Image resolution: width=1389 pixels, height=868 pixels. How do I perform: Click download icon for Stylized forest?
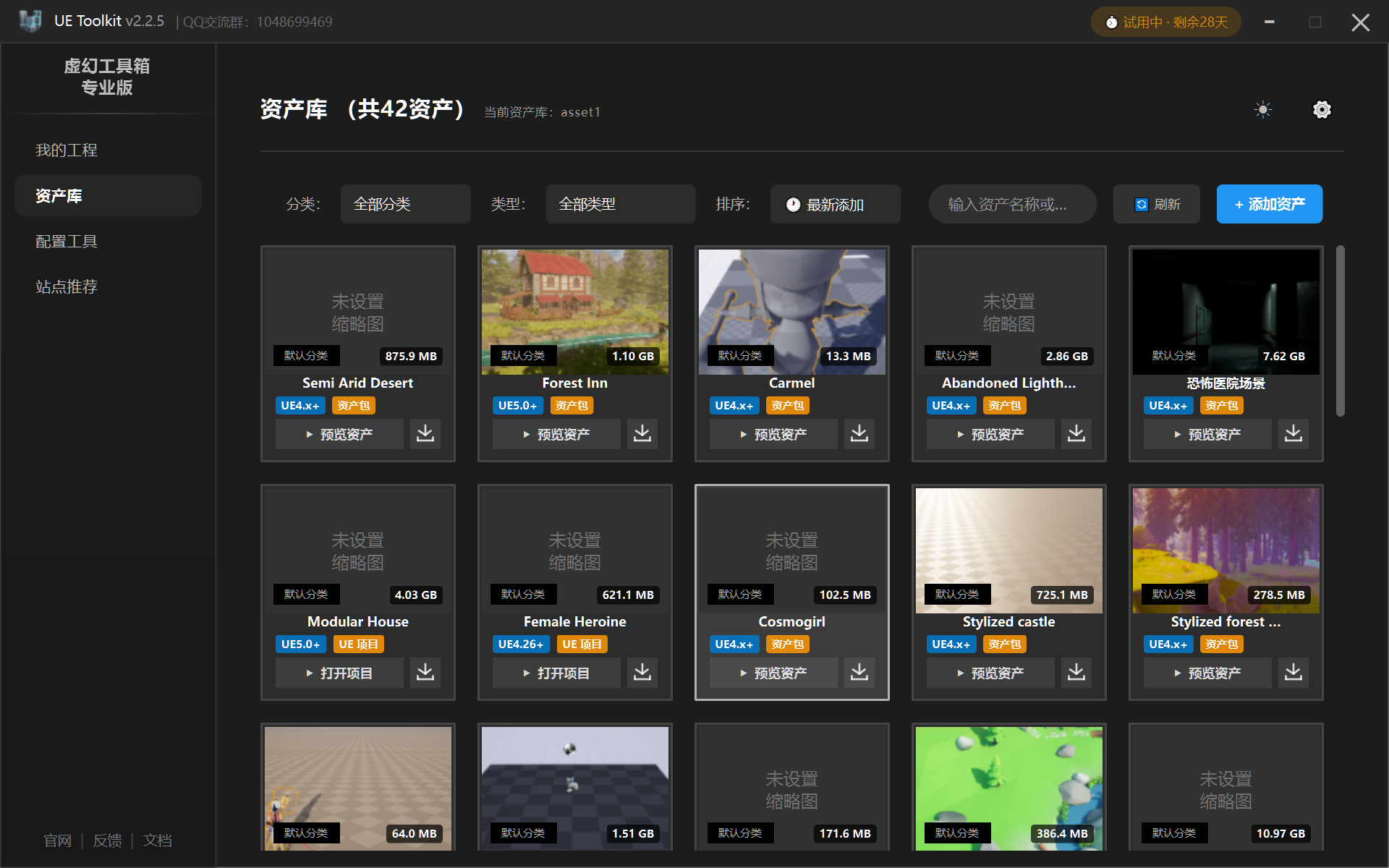[x=1294, y=673]
